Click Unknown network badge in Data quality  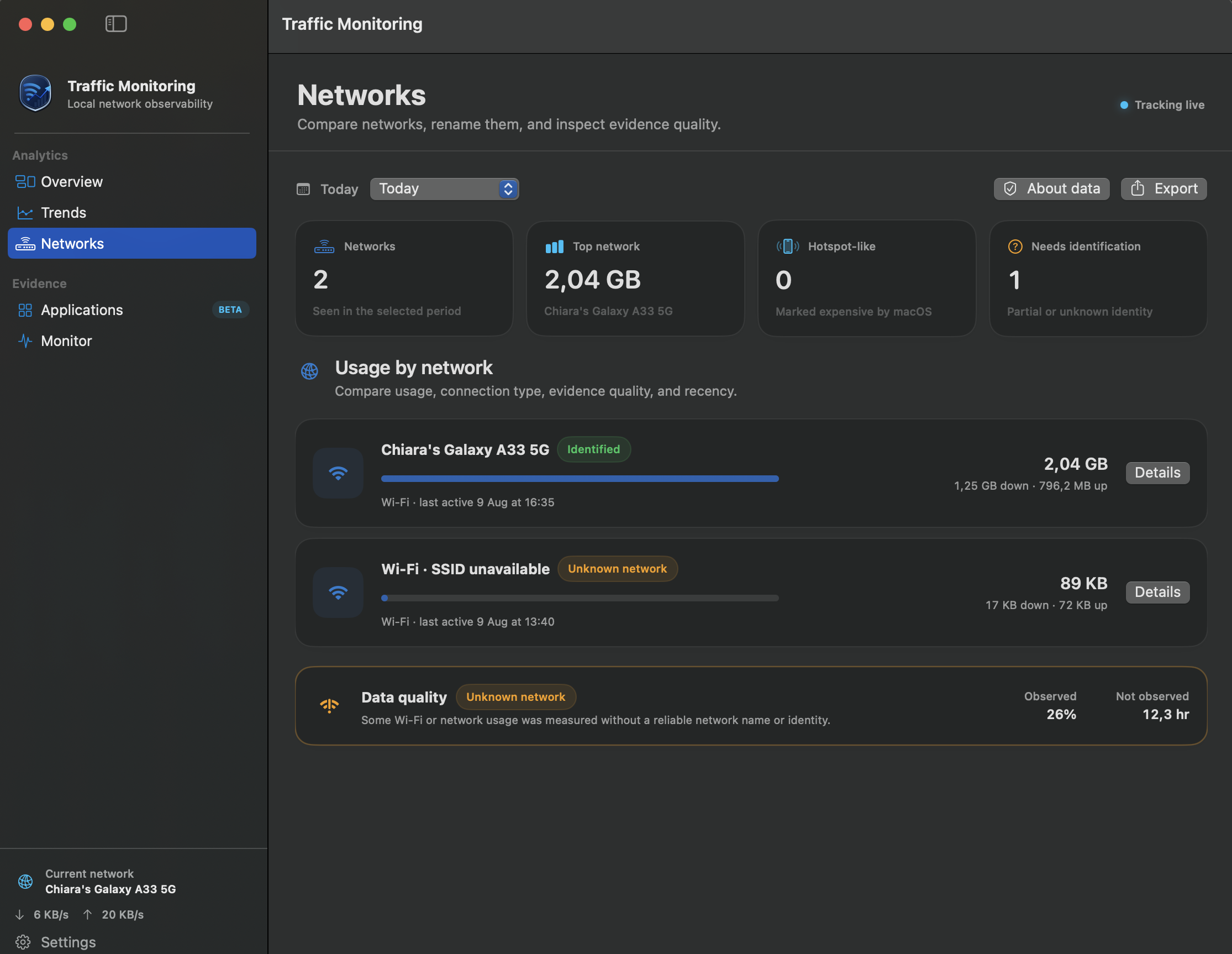[515, 696]
